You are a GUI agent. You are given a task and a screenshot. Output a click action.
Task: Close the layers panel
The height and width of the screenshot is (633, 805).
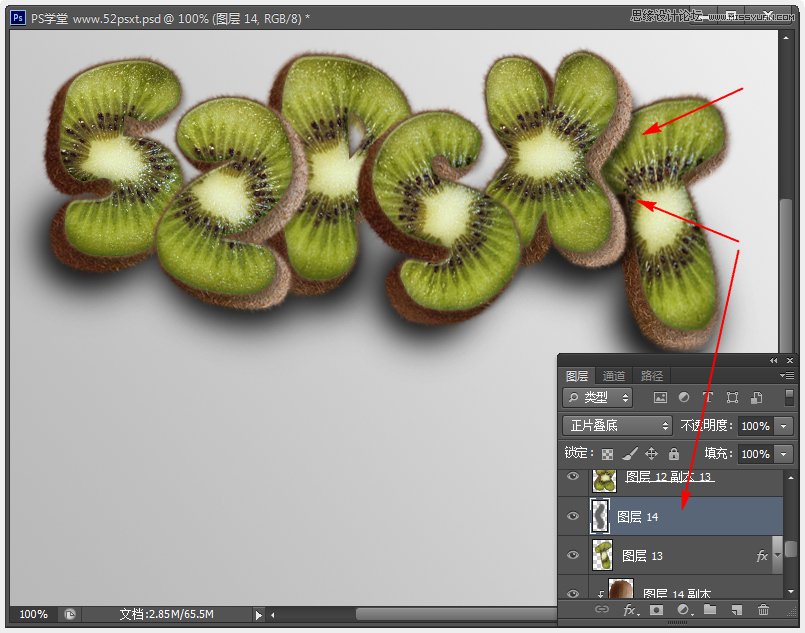pos(790,361)
